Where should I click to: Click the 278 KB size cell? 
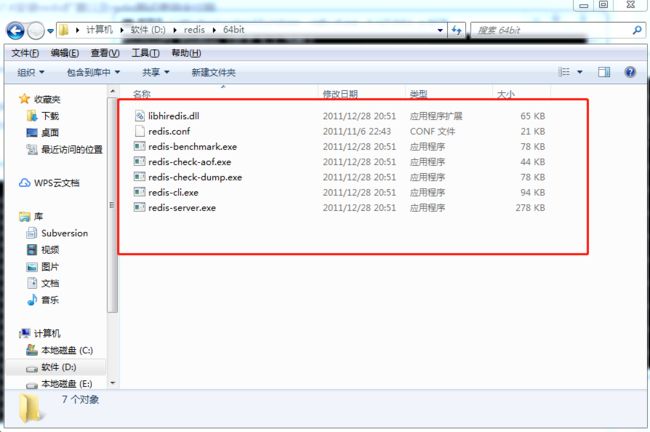[x=530, y=208]
